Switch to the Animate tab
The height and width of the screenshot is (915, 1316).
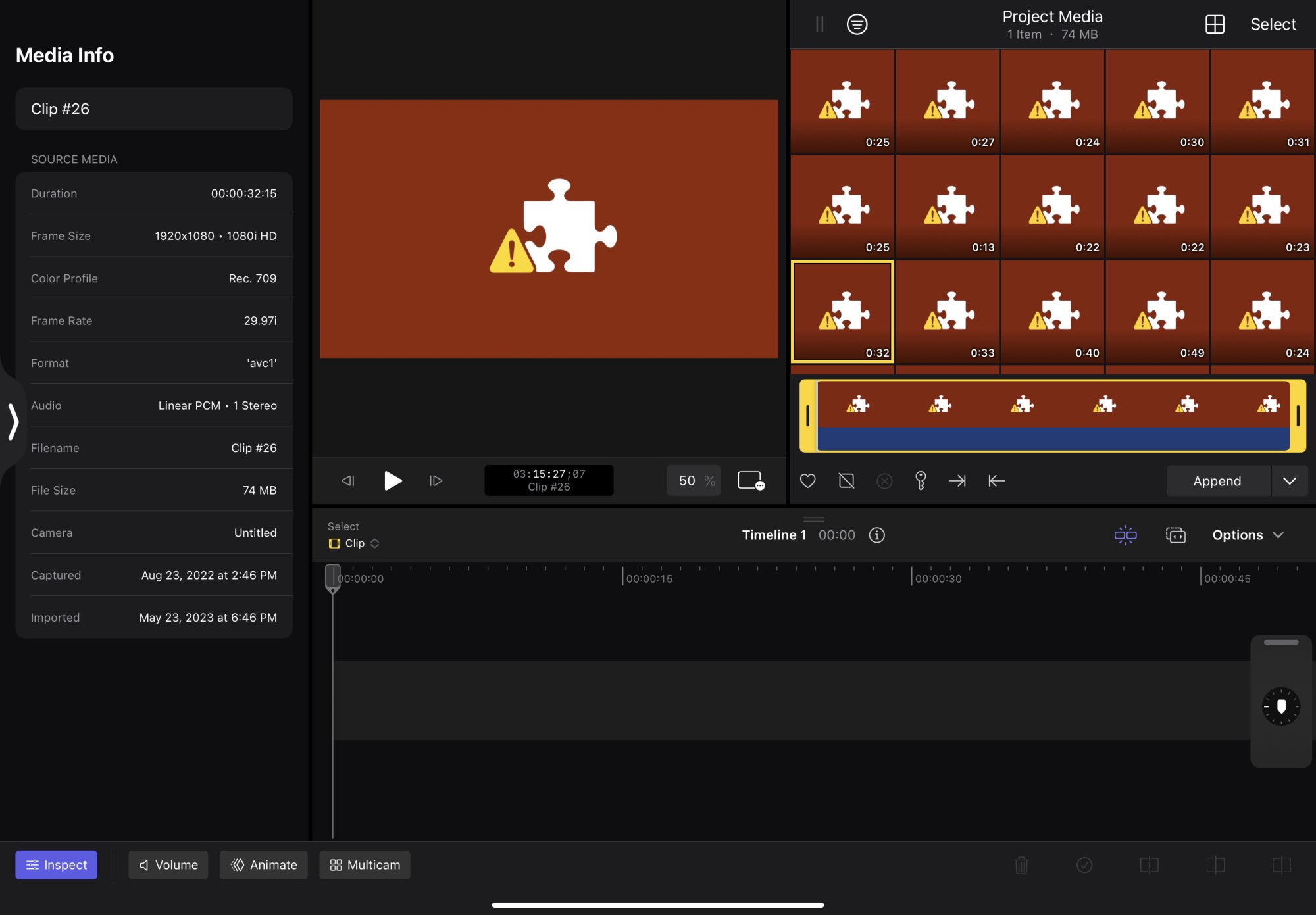[263, 864]
